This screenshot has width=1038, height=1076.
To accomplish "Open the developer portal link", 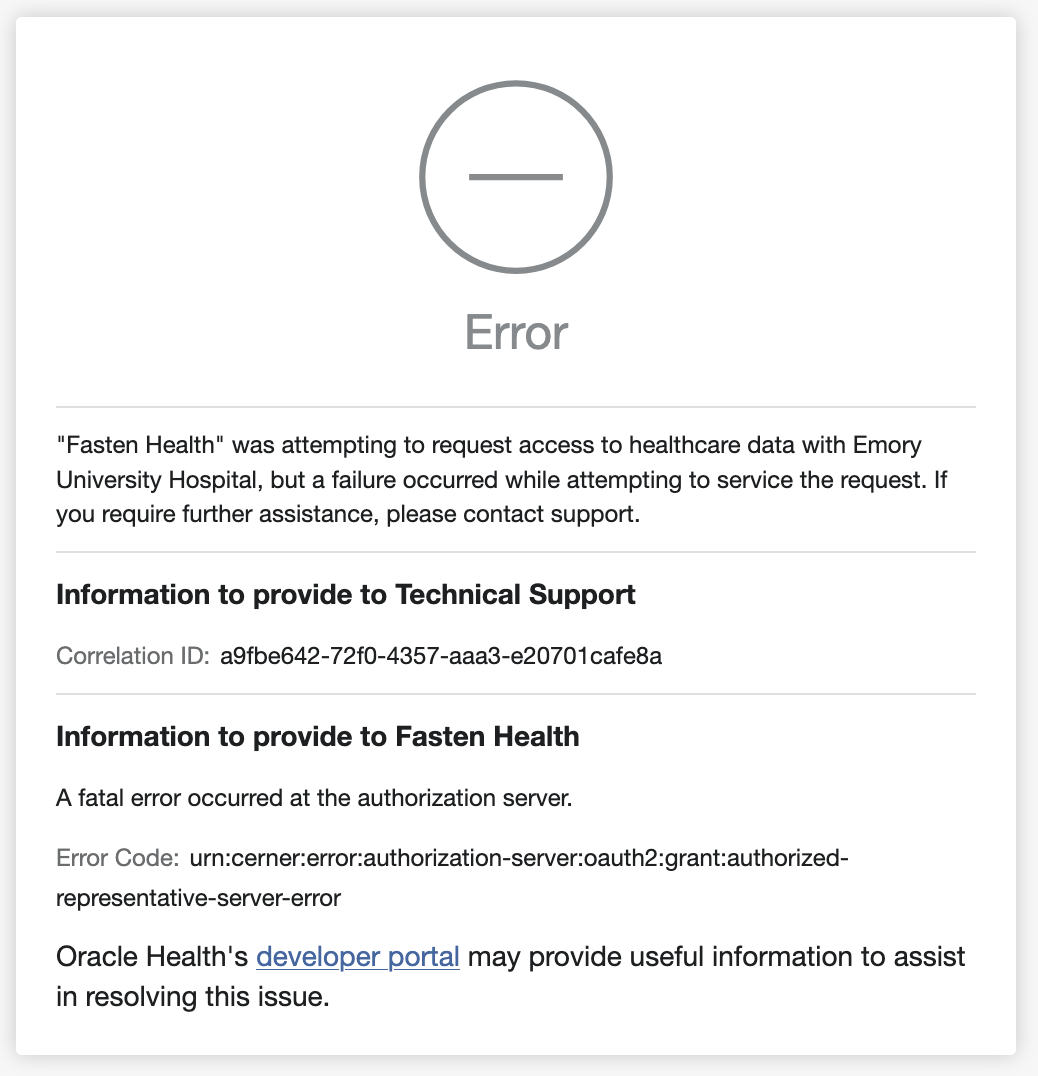I will click(x=358, y=957).
